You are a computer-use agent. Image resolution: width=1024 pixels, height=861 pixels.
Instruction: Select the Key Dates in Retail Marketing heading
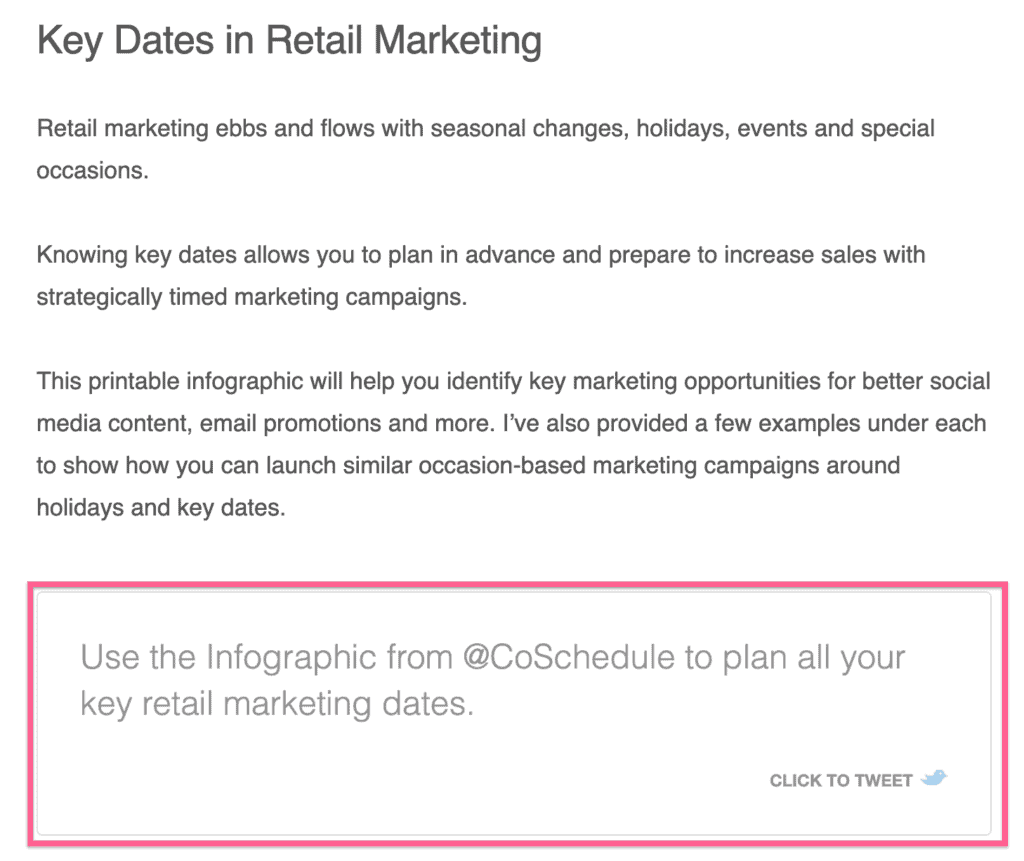tap(289, 41)
